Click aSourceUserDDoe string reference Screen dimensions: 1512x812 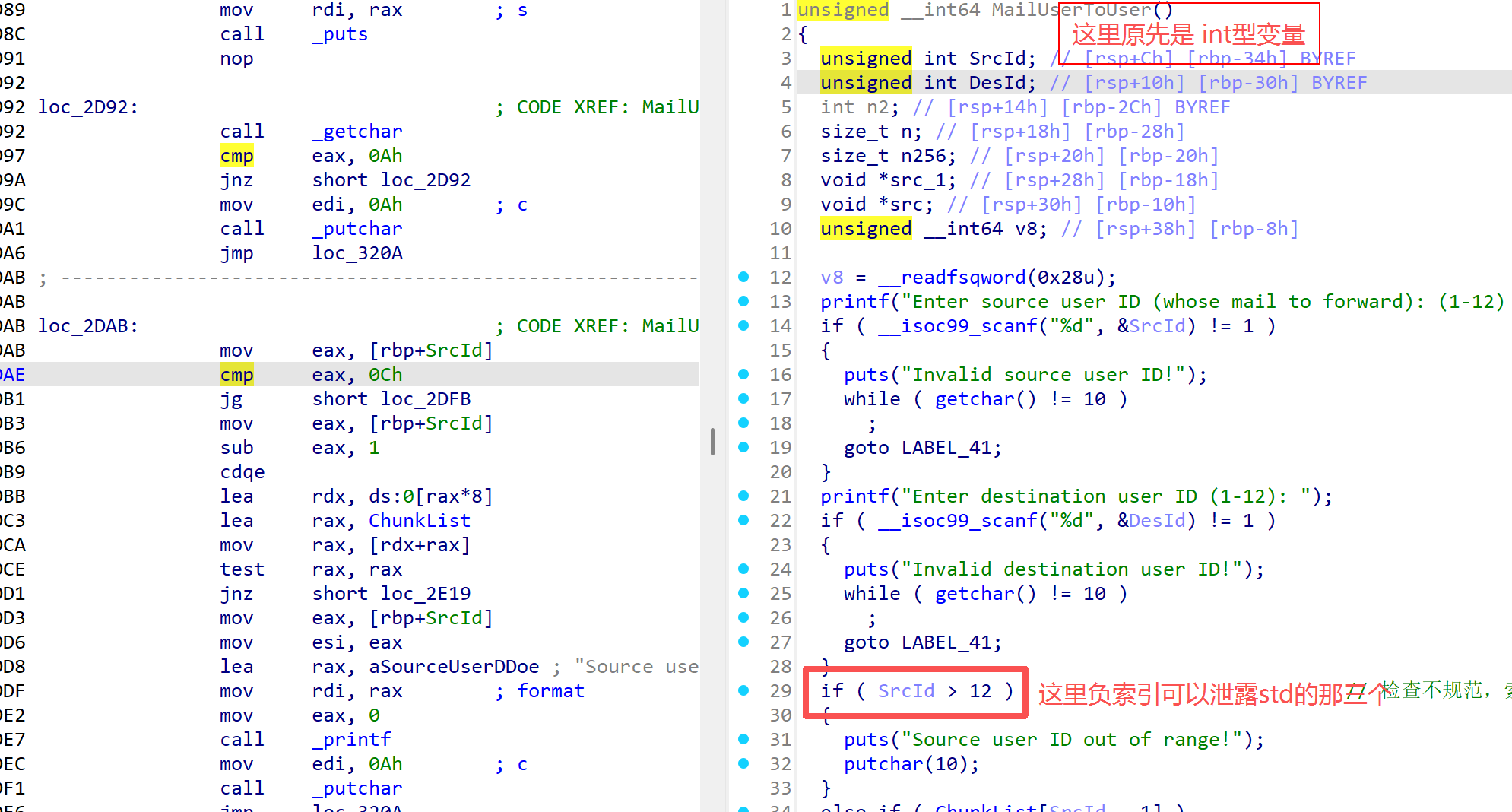[x=454, y=667]
